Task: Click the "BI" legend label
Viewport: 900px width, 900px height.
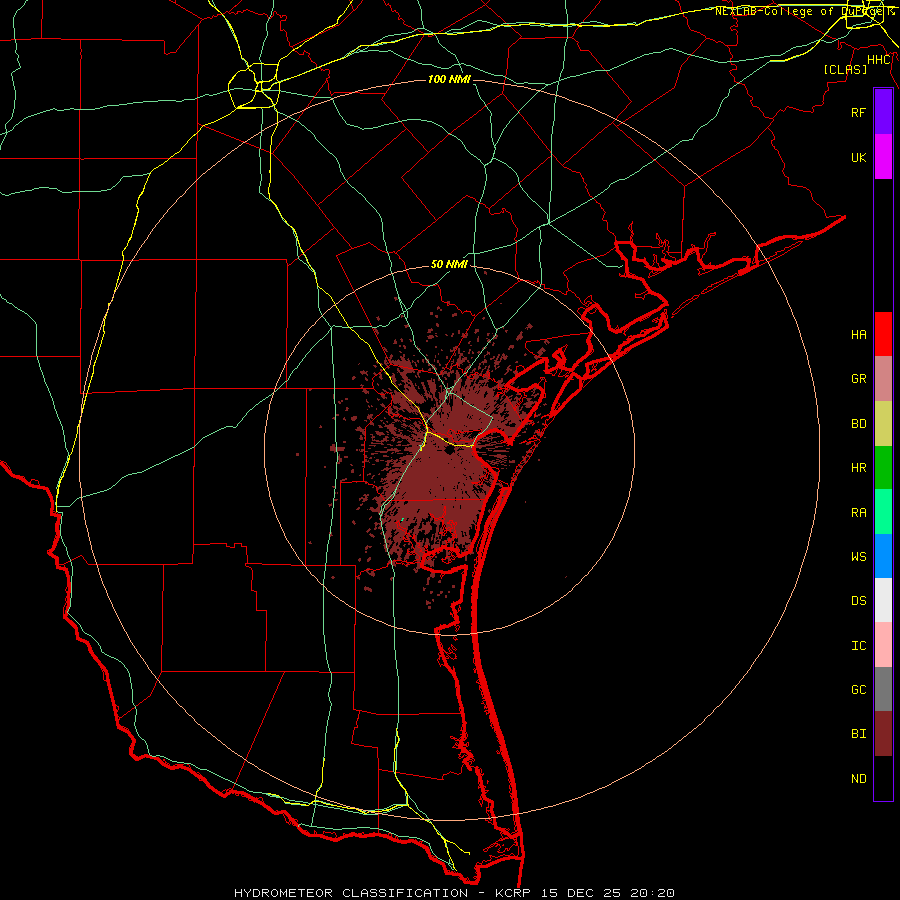Action: [x=858, y=734]
